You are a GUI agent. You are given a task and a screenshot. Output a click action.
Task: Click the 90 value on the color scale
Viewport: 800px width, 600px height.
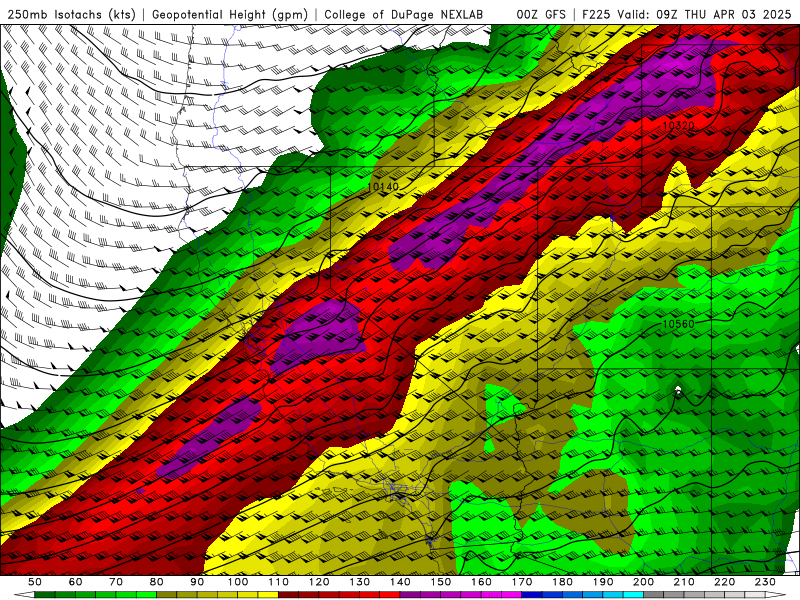tap(197, 582)
